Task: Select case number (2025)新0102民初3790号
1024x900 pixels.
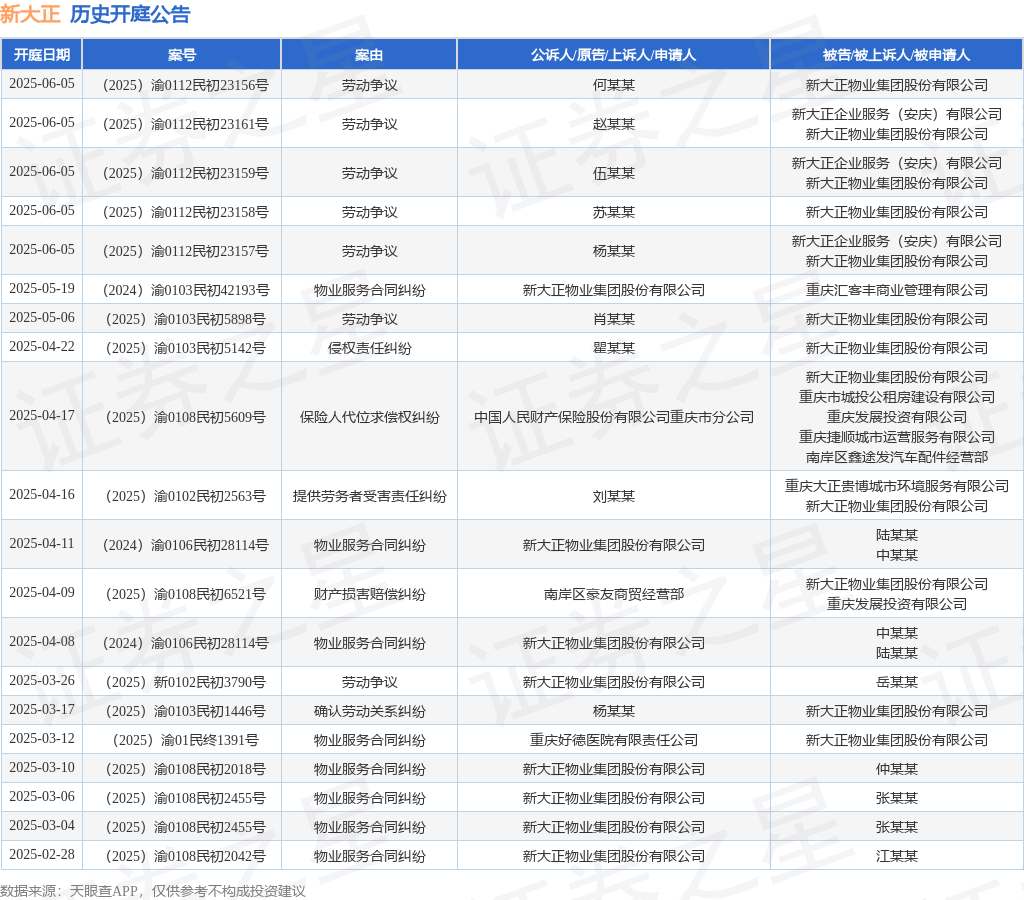Action: pos(185,683)
